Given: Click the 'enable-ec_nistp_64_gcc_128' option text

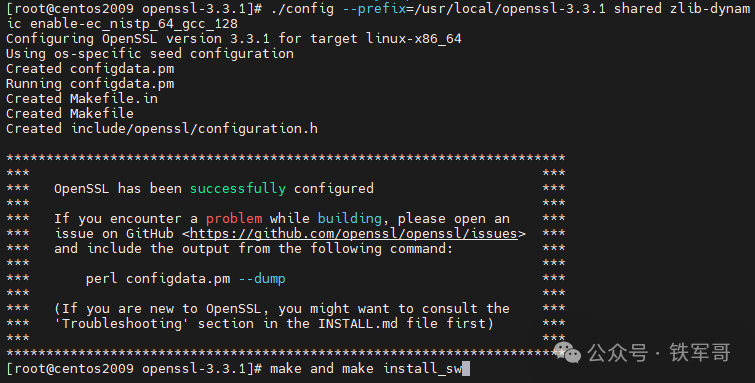Looking at the screenshot, I should click(x=134, y=24).
